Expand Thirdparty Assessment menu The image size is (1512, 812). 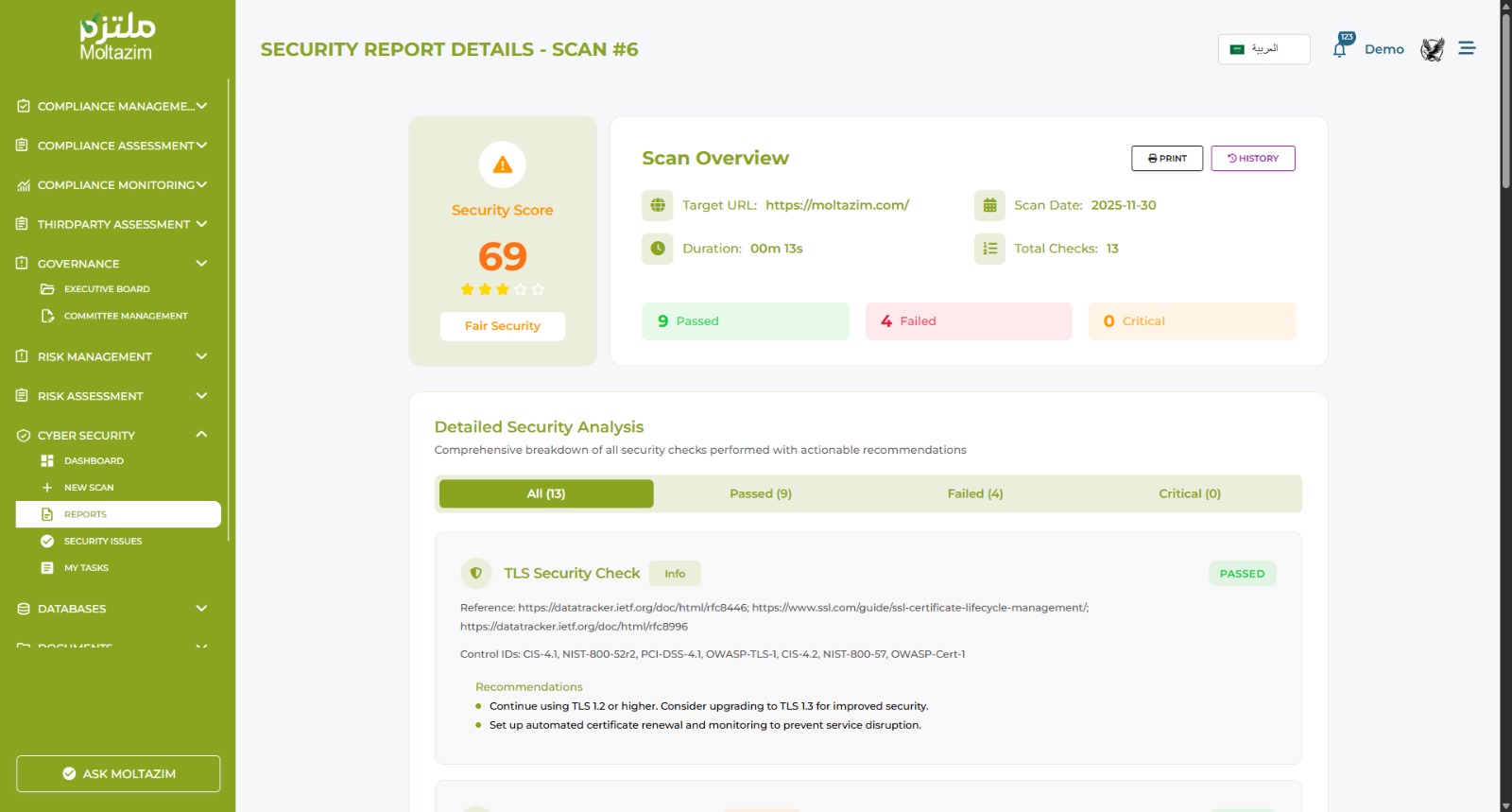201,224
